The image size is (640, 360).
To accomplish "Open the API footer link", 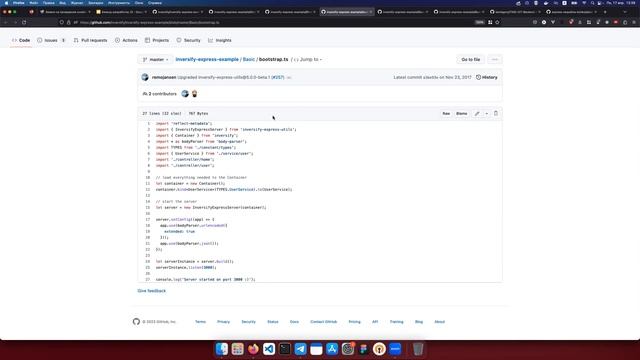I will 375,322.
